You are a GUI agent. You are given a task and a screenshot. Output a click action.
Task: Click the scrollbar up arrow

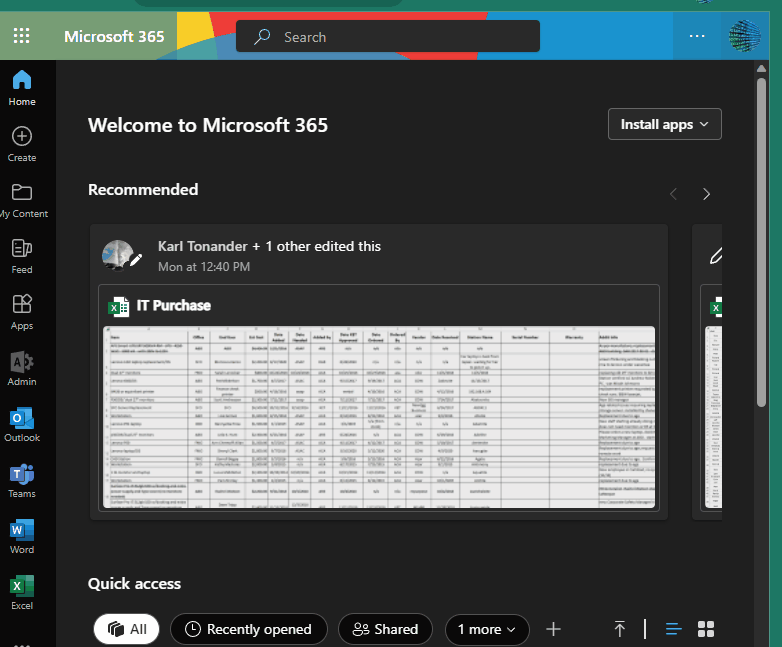761,68
